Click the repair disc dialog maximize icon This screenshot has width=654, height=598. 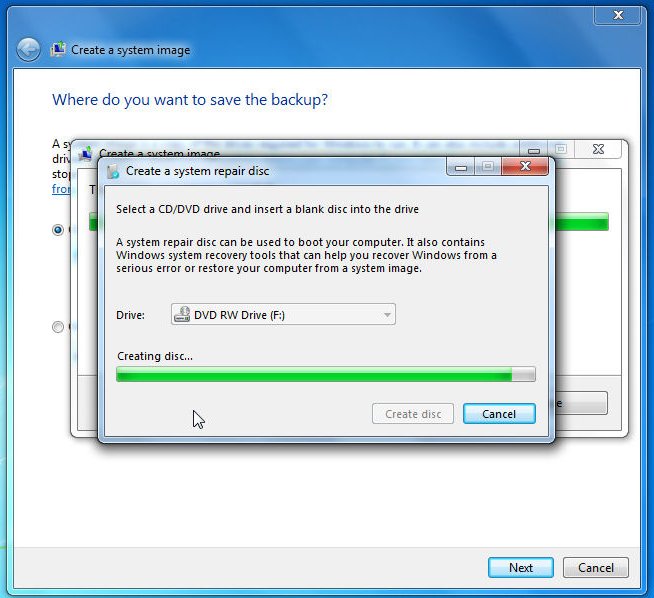pyautogui.click(x=488, y=167)
